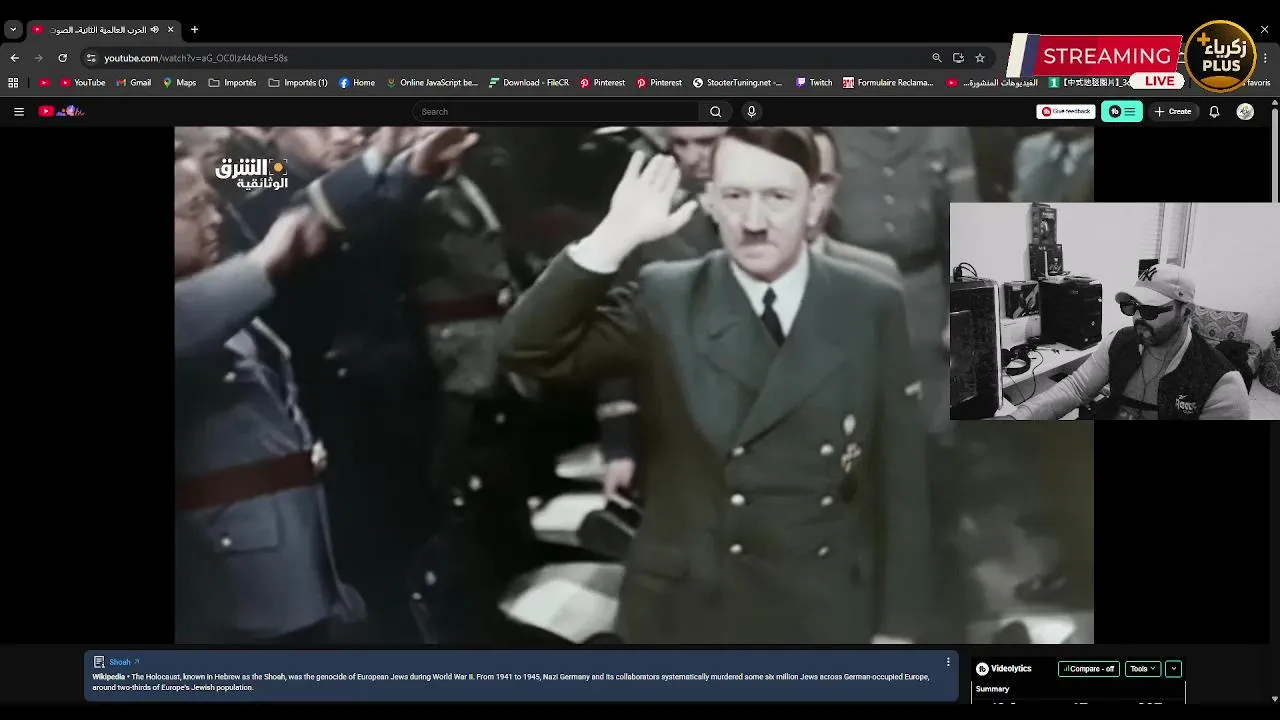This screenshot has height=720, width=1280.
Task: Open the browser apps grid shortcut
Action: [x=13, y=83]
